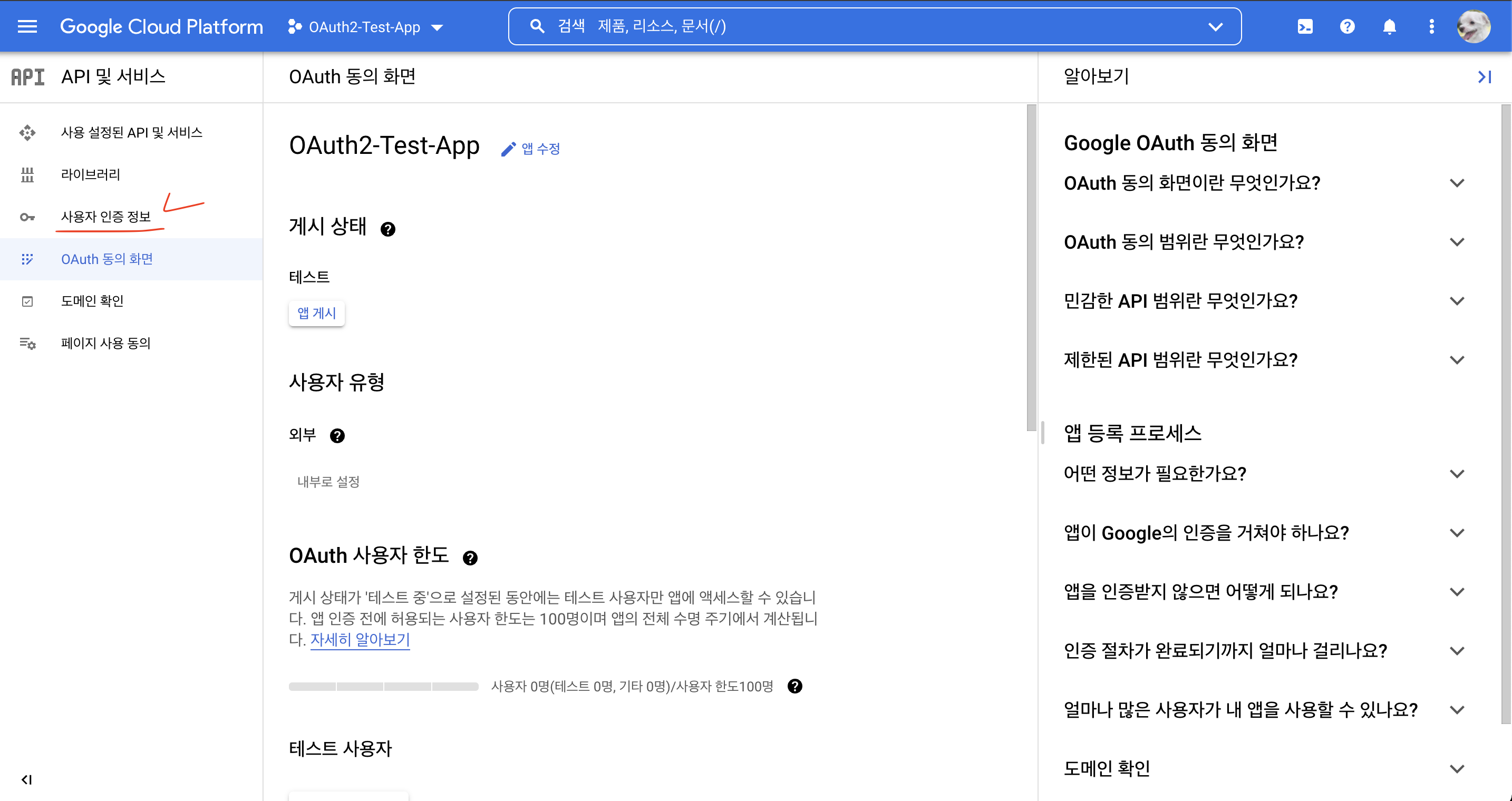Collapse the left navigation sidebar
The height and width of the screenshot is (801, 1512).
click(x=26, y=779)
